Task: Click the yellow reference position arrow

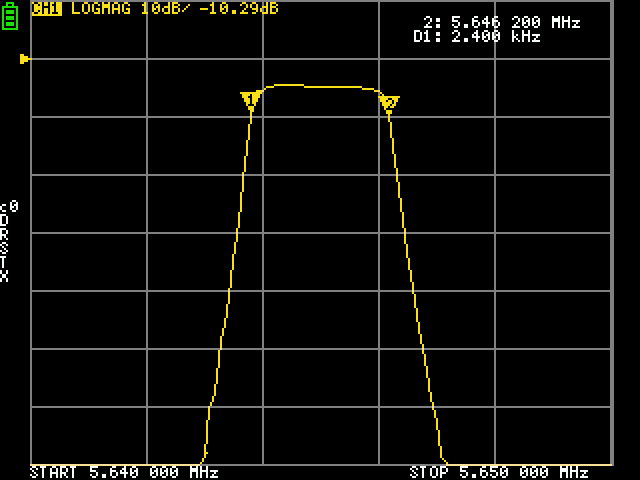Action: point(25,59)
